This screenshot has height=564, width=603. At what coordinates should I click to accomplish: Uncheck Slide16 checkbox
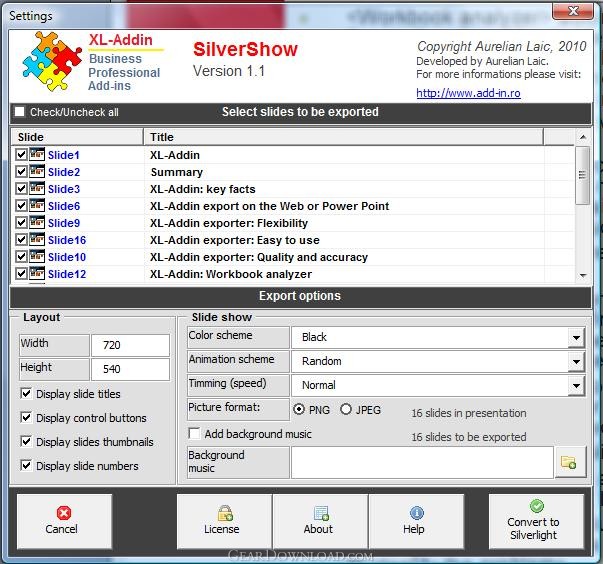[x=21, y=240]
